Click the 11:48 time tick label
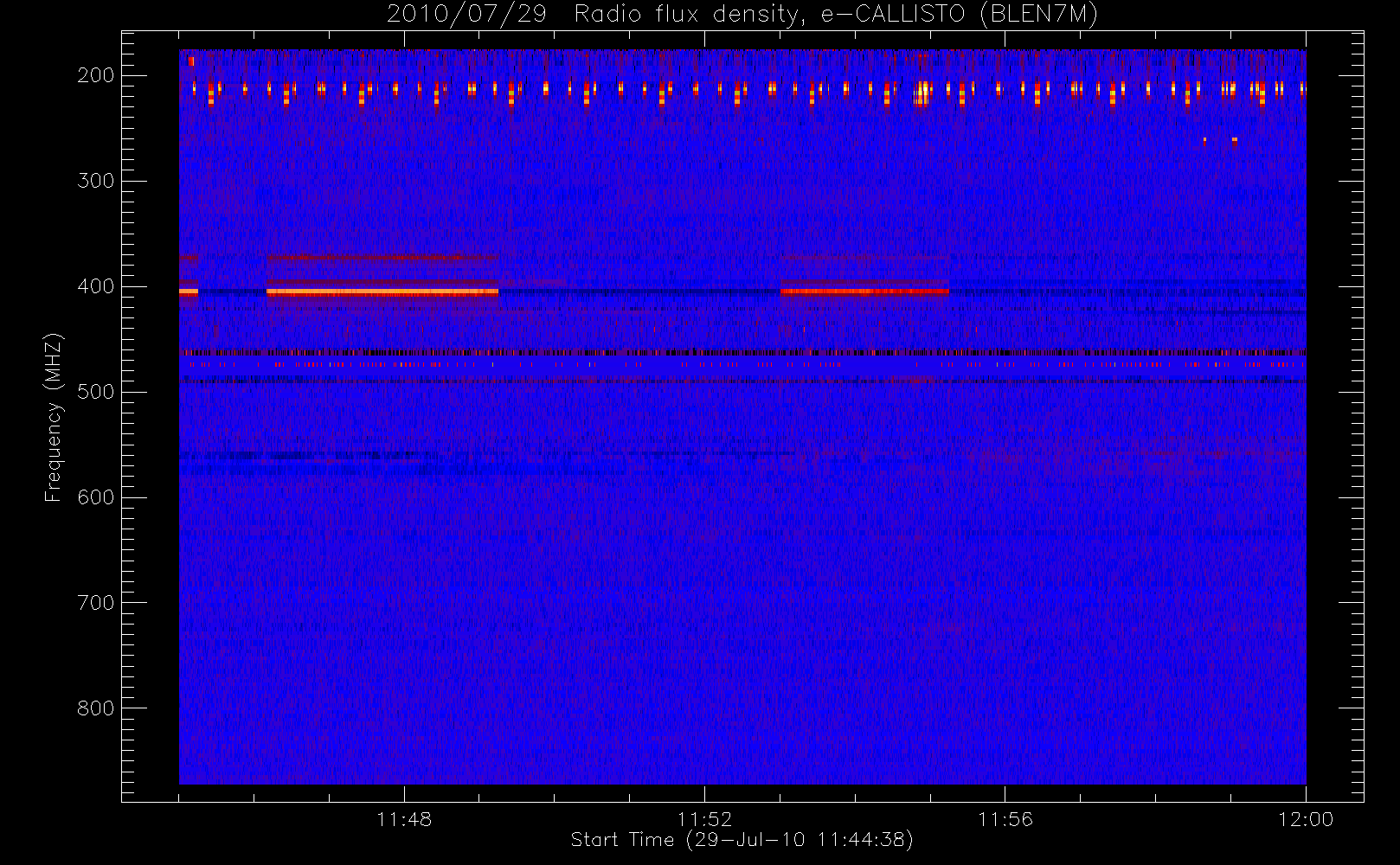 click(x=404, y=819)
